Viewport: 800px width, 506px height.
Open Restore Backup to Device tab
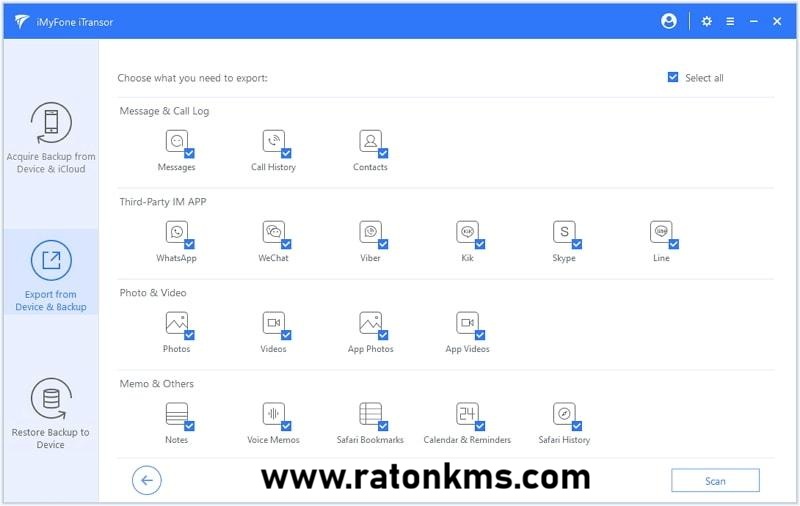(x=51, y=413)
